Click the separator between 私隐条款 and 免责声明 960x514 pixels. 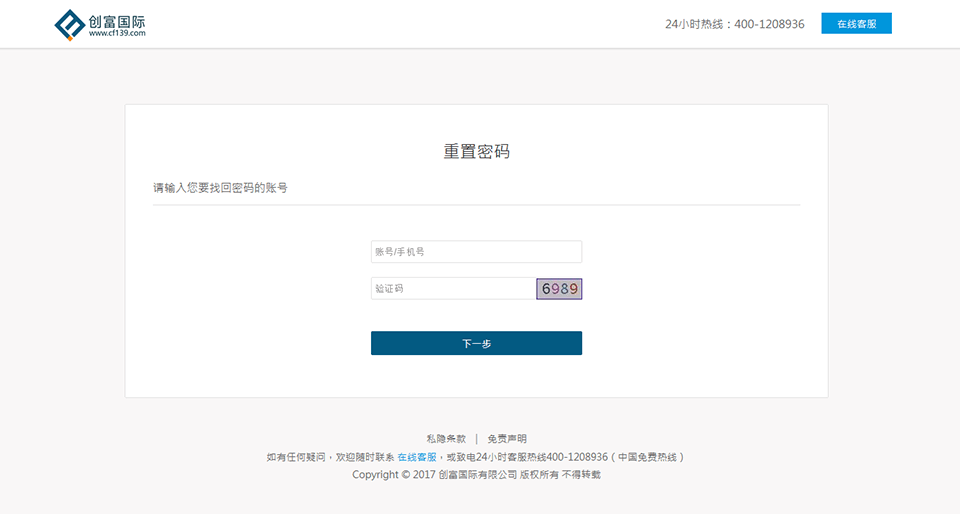click(x=476, y=439)
